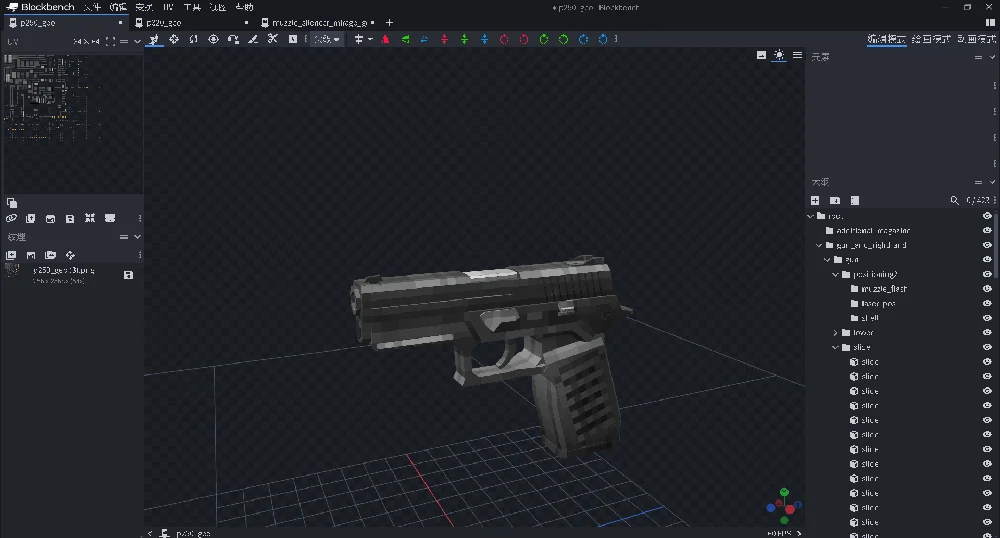1000x538 pixels.
Task: Select the p250_geo texture entry
Action: (71, 274)
